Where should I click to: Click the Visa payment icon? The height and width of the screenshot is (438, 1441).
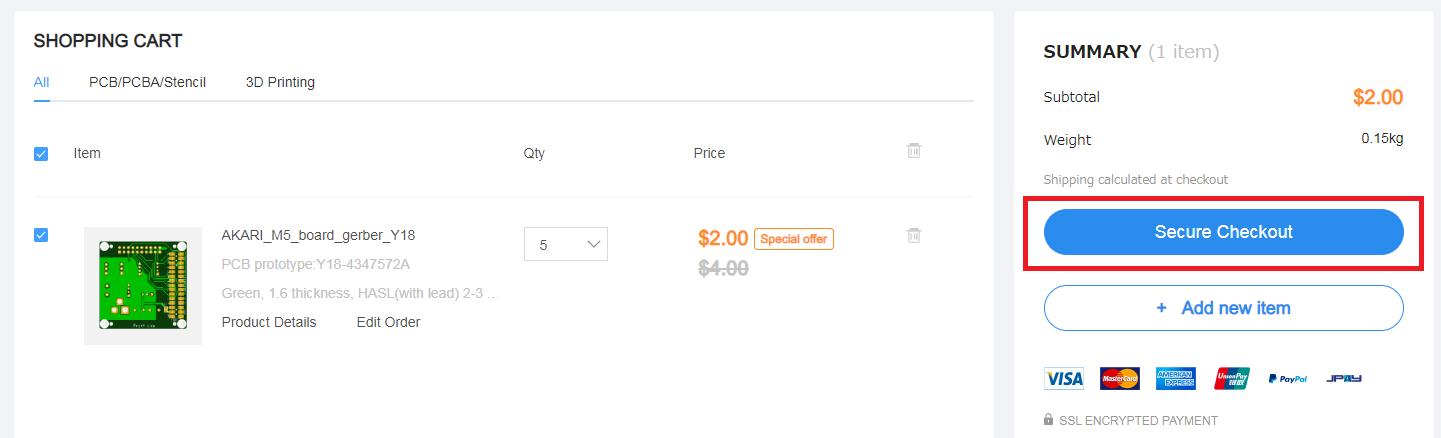pyautogui.click(x=1063, y=378)
